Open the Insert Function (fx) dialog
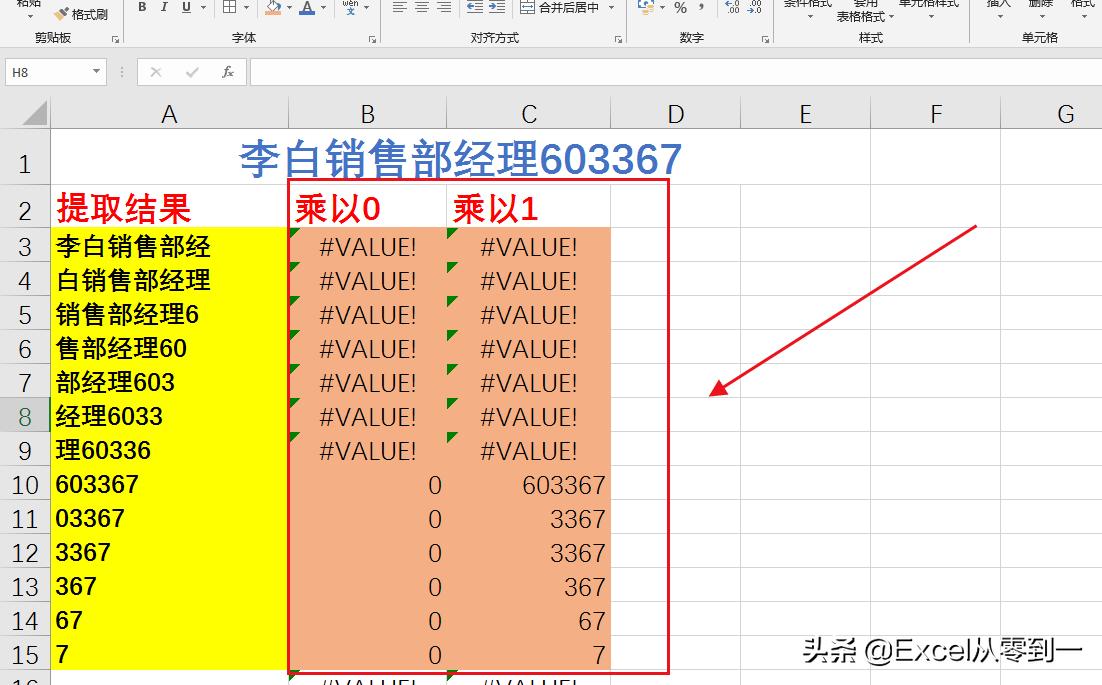Viewport: 1102px width, 685px height. click(227, 72)
